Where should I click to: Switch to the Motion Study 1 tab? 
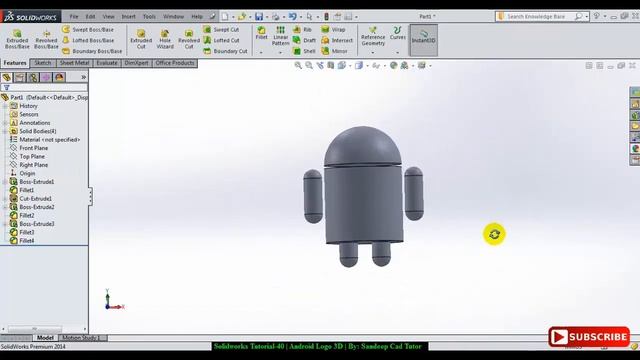pos(81,338)
